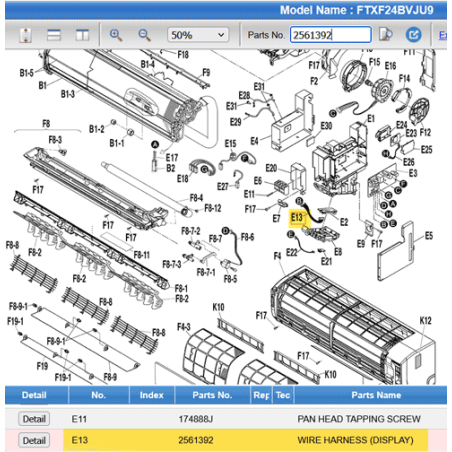452x452 pixels.
Task: Click the No. column header
Action: pyautogui.click(x=98, y=395)
